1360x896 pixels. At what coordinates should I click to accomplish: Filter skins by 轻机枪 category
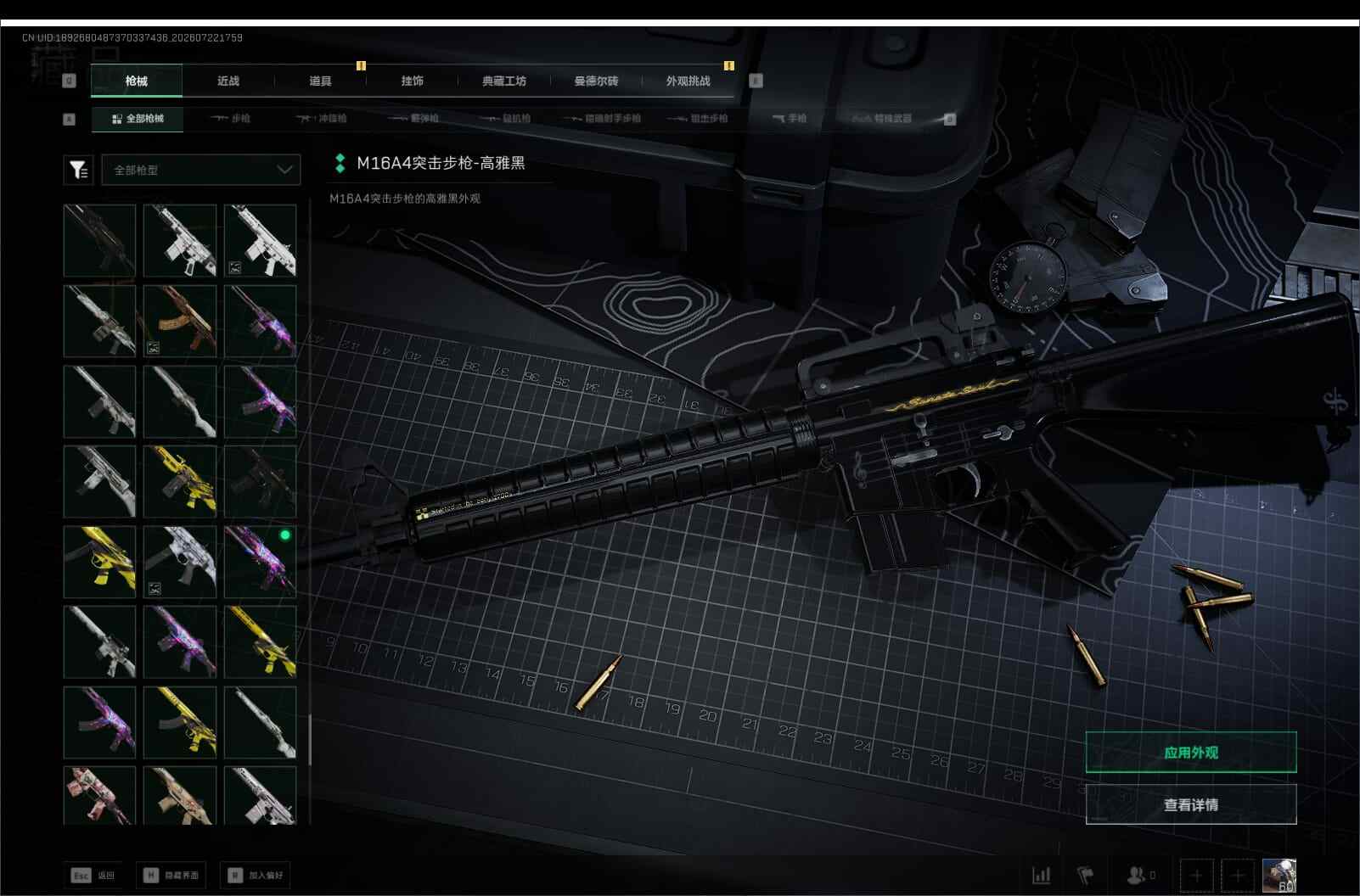506,119
